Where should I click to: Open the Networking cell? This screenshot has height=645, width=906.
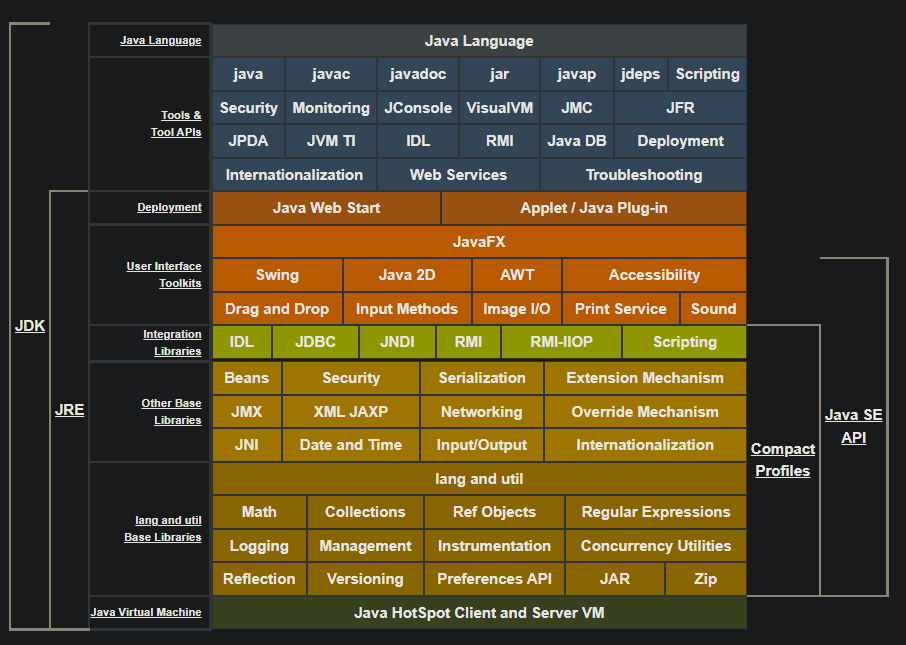pyautogui.click(x=482, y=412)
